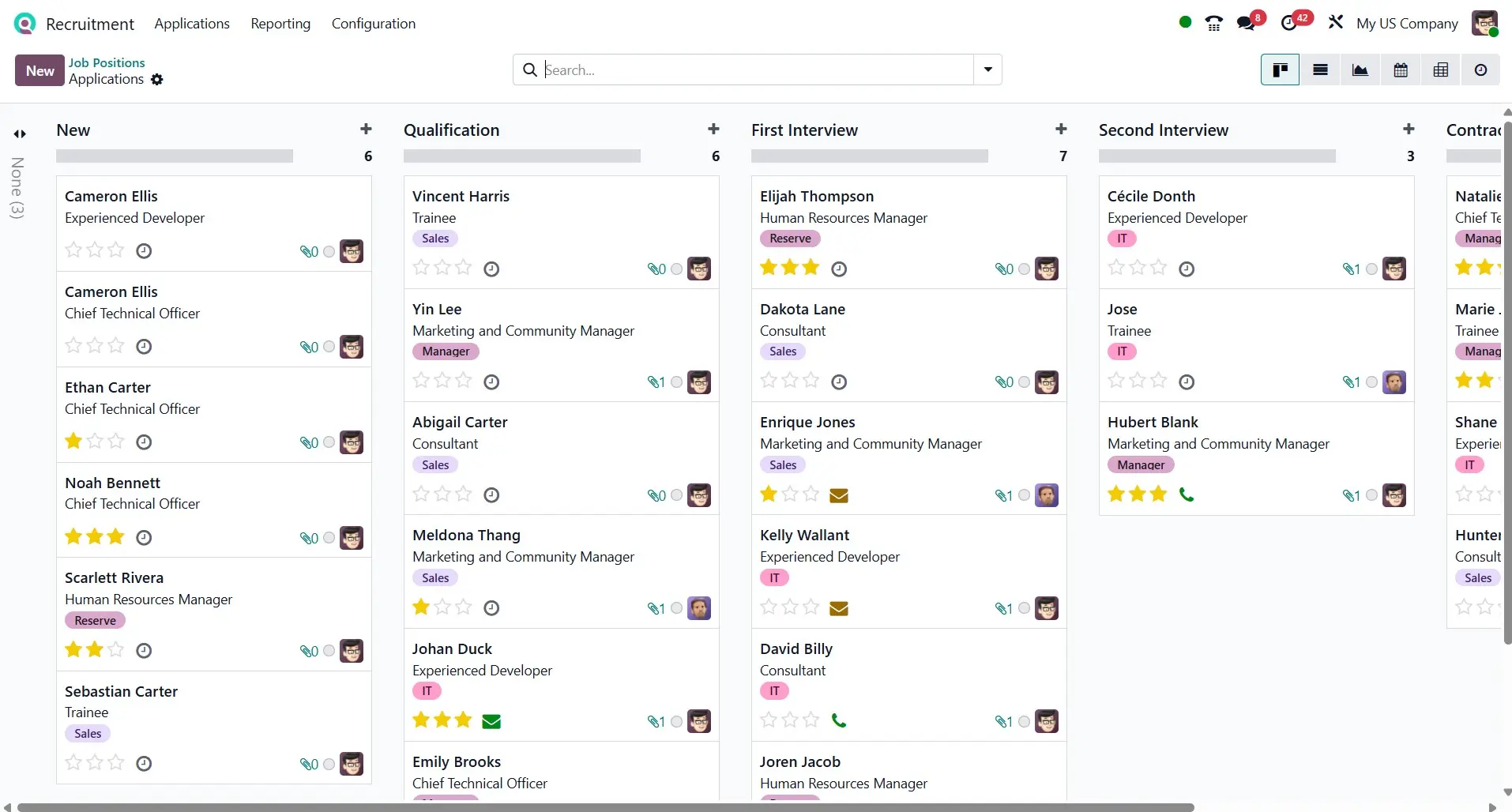Screen dimensions: 1512x812
Task: Switch to Pivot view
Action: pyautogui.click(x=1441, y=70)
